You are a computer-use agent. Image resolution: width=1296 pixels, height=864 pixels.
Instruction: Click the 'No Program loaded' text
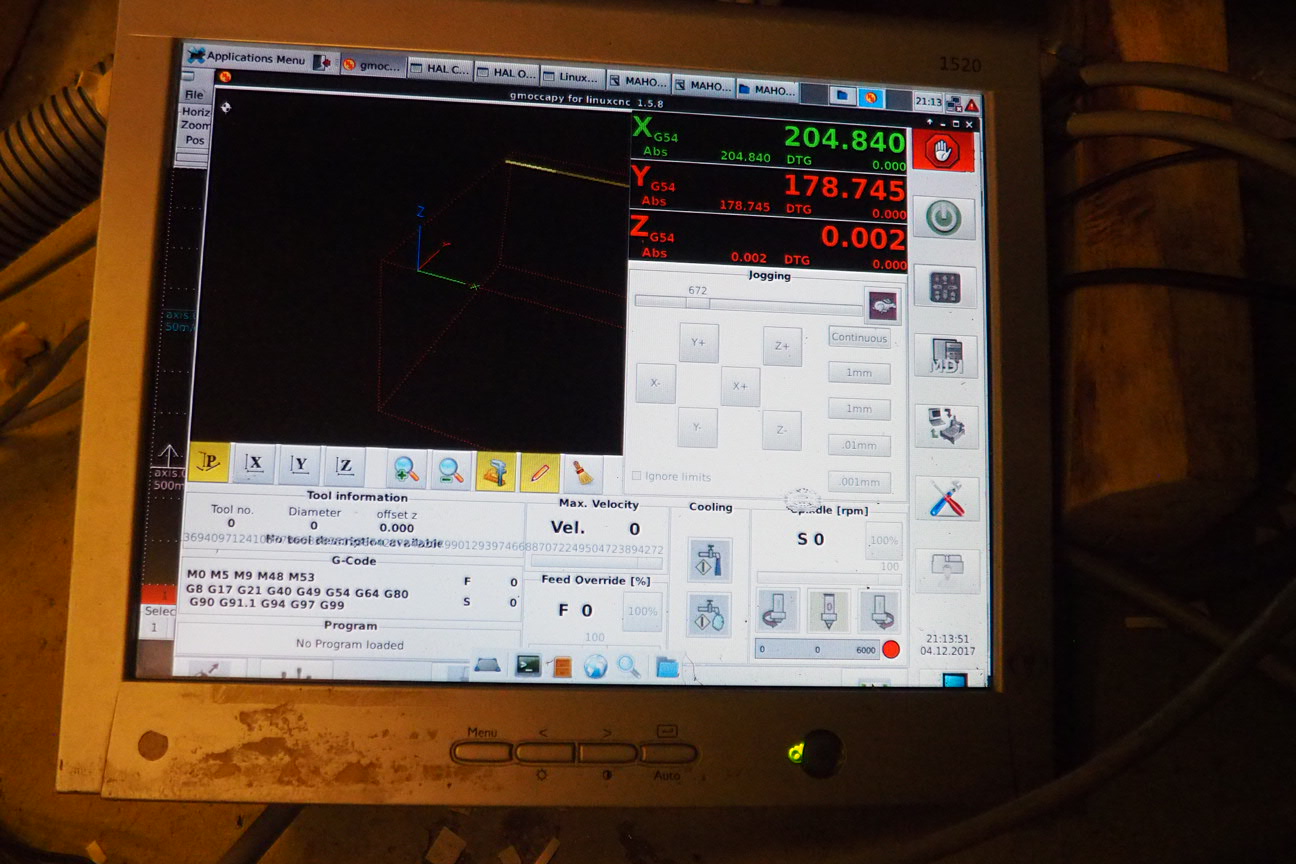pos(350,644)
